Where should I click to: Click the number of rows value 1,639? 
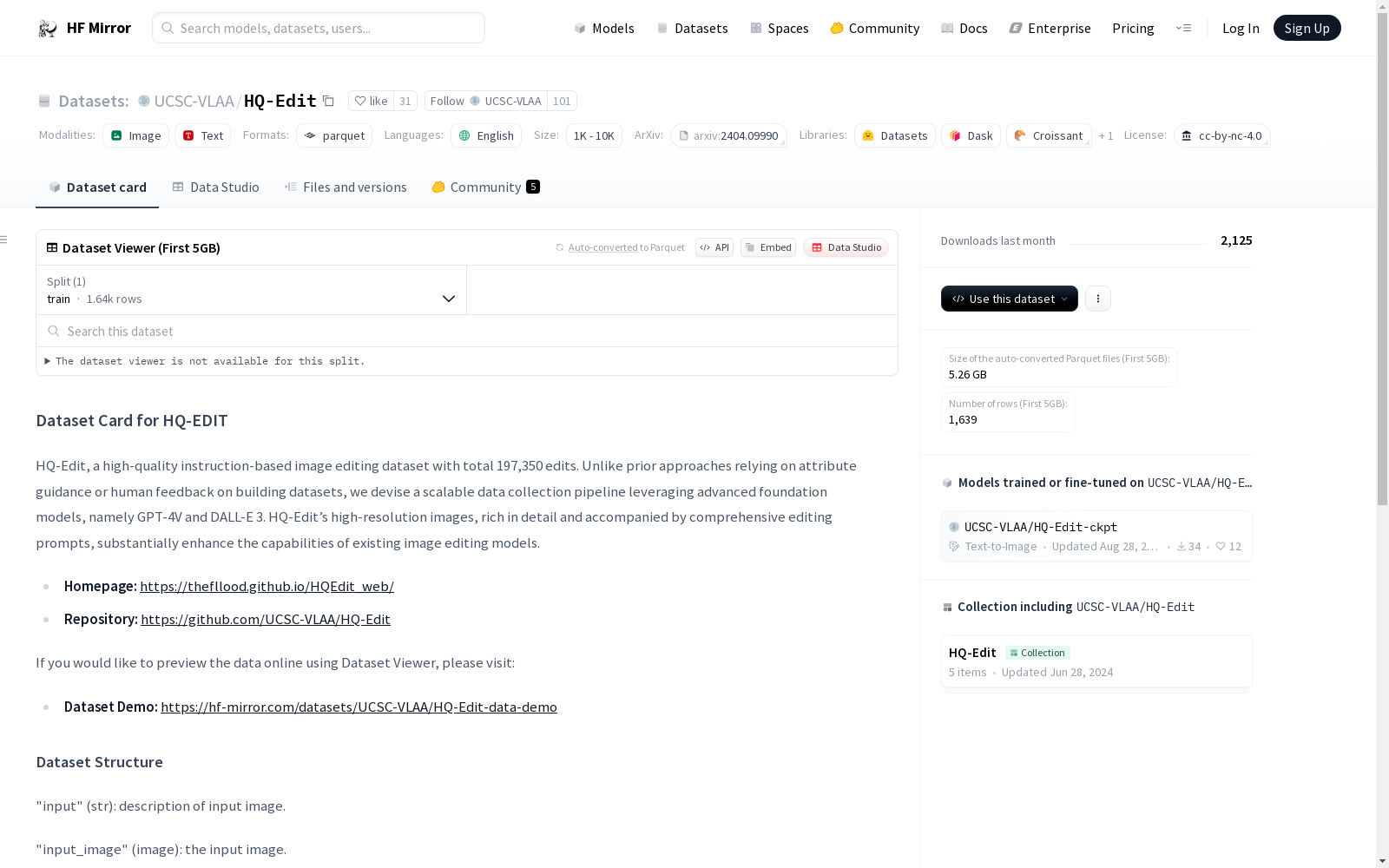point(963,420)
